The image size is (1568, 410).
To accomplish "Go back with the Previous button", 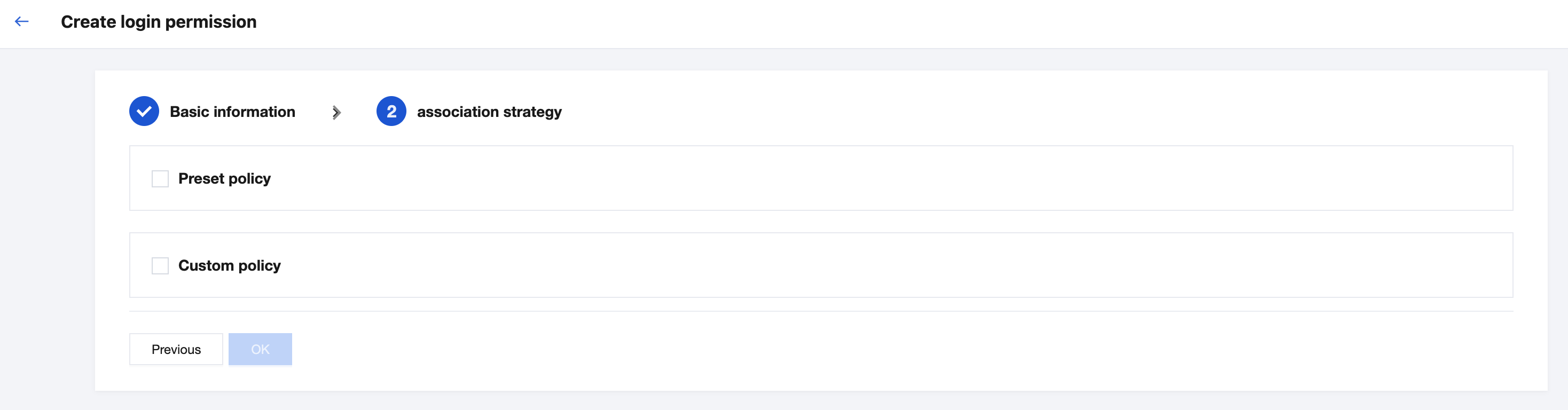I will coord(176,349).
